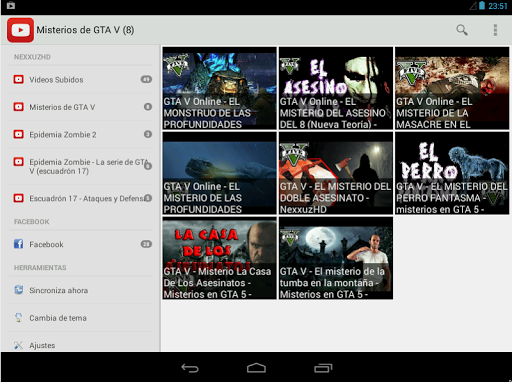Tap the red YouTube app logo
512x382 pixels.
[x=20, y=30]
